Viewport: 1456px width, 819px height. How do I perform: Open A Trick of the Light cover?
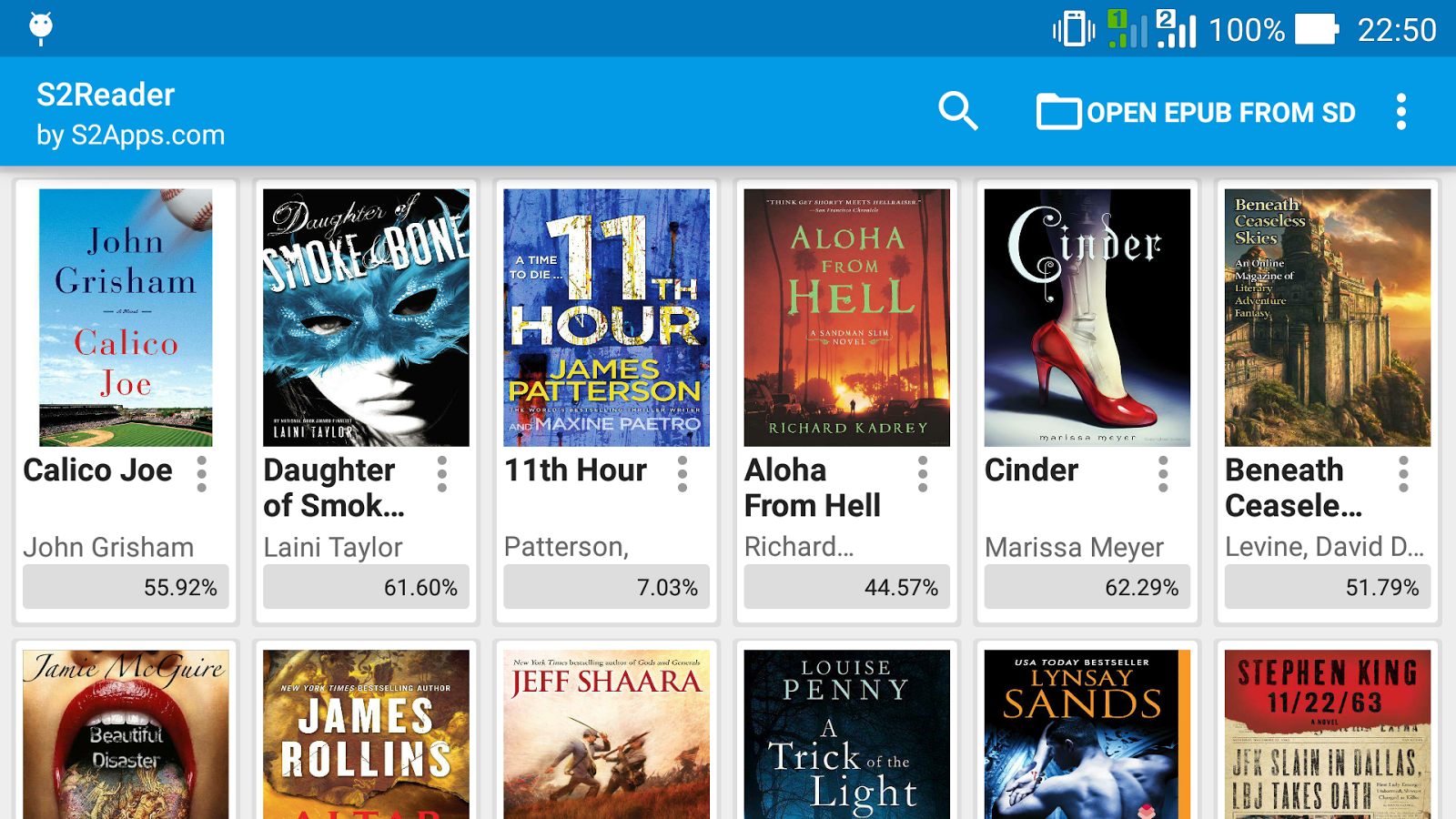tap(846, 734)
